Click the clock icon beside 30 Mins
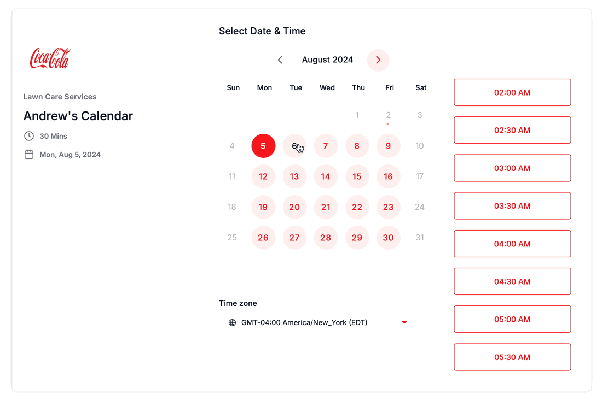 click(29, 136)
